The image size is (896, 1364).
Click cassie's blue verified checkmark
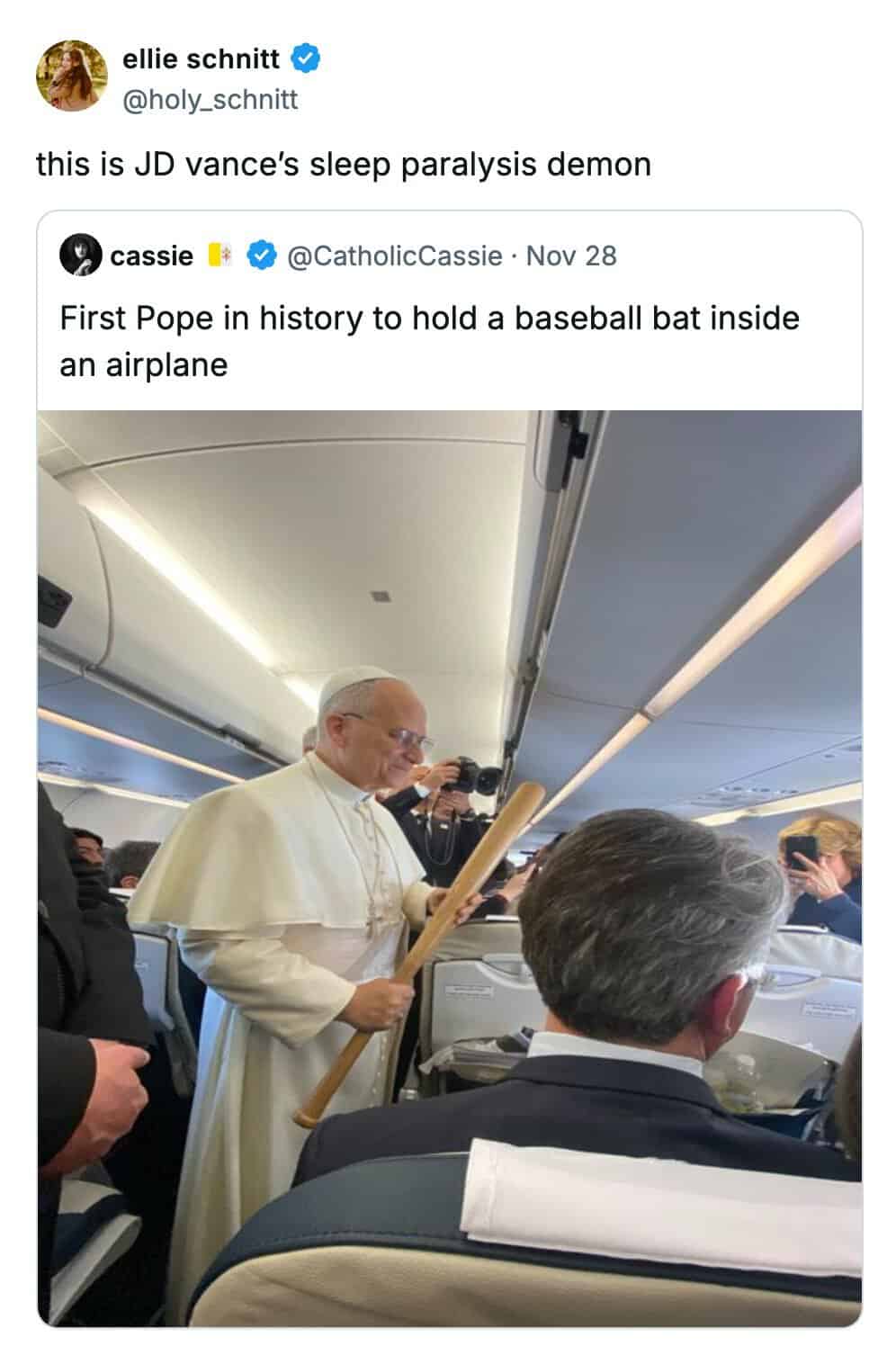click(x=261, y=256)
